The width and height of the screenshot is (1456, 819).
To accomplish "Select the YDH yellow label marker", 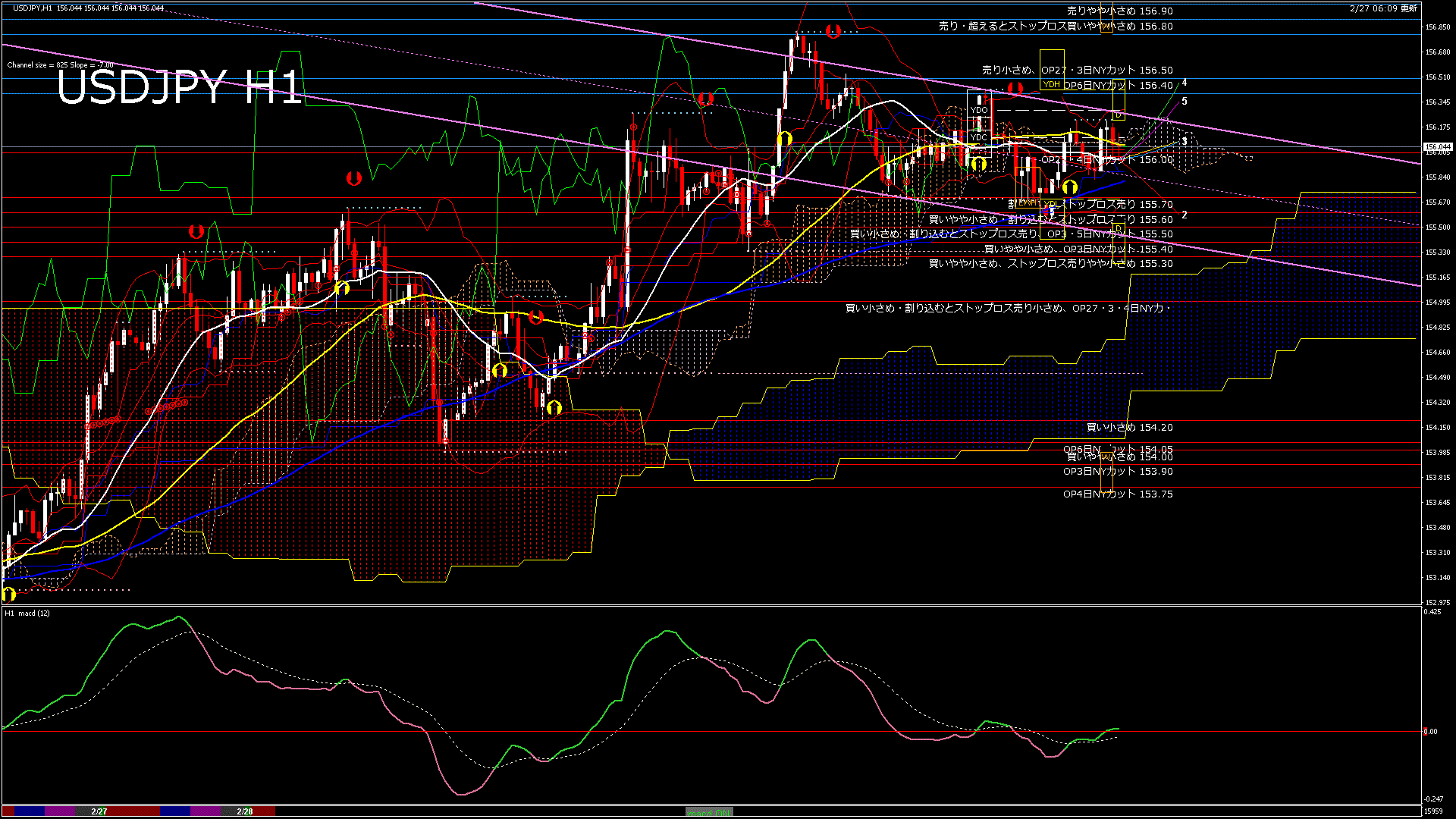I will [1051, 85].
